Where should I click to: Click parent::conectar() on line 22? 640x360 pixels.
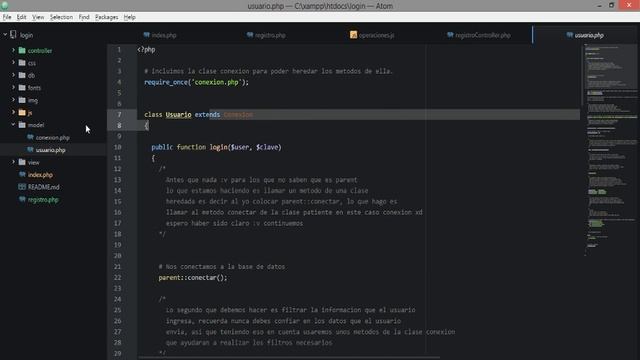coord(193,278)
